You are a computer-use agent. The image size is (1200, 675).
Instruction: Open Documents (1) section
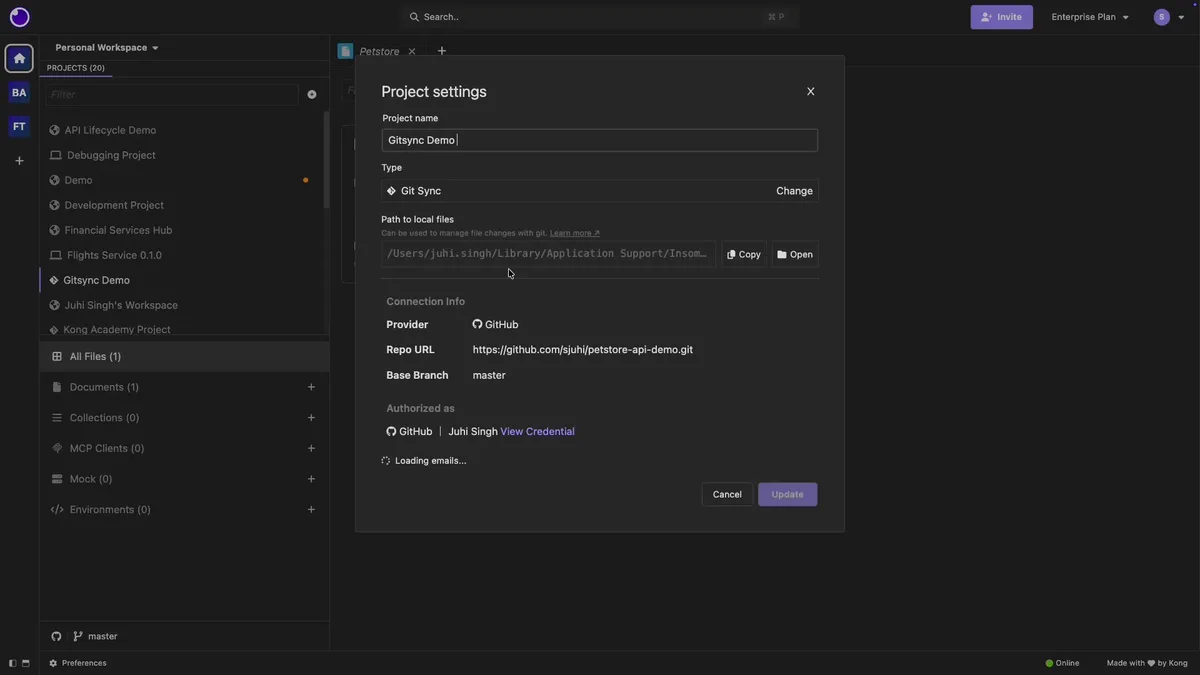104,387
